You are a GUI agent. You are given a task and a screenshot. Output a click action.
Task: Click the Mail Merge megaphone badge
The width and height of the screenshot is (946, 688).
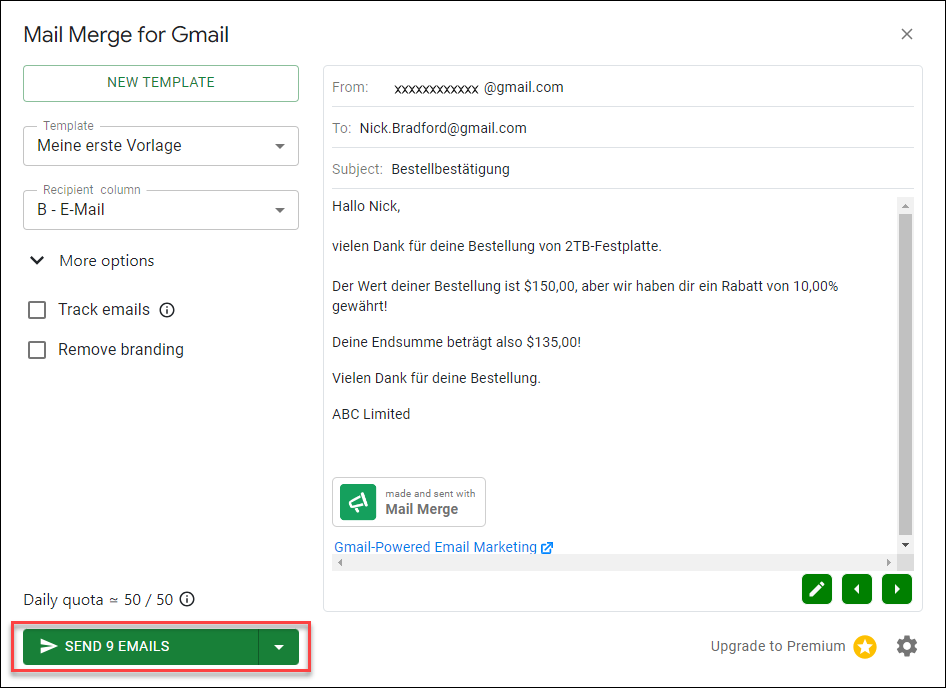(x=408, y=502)
